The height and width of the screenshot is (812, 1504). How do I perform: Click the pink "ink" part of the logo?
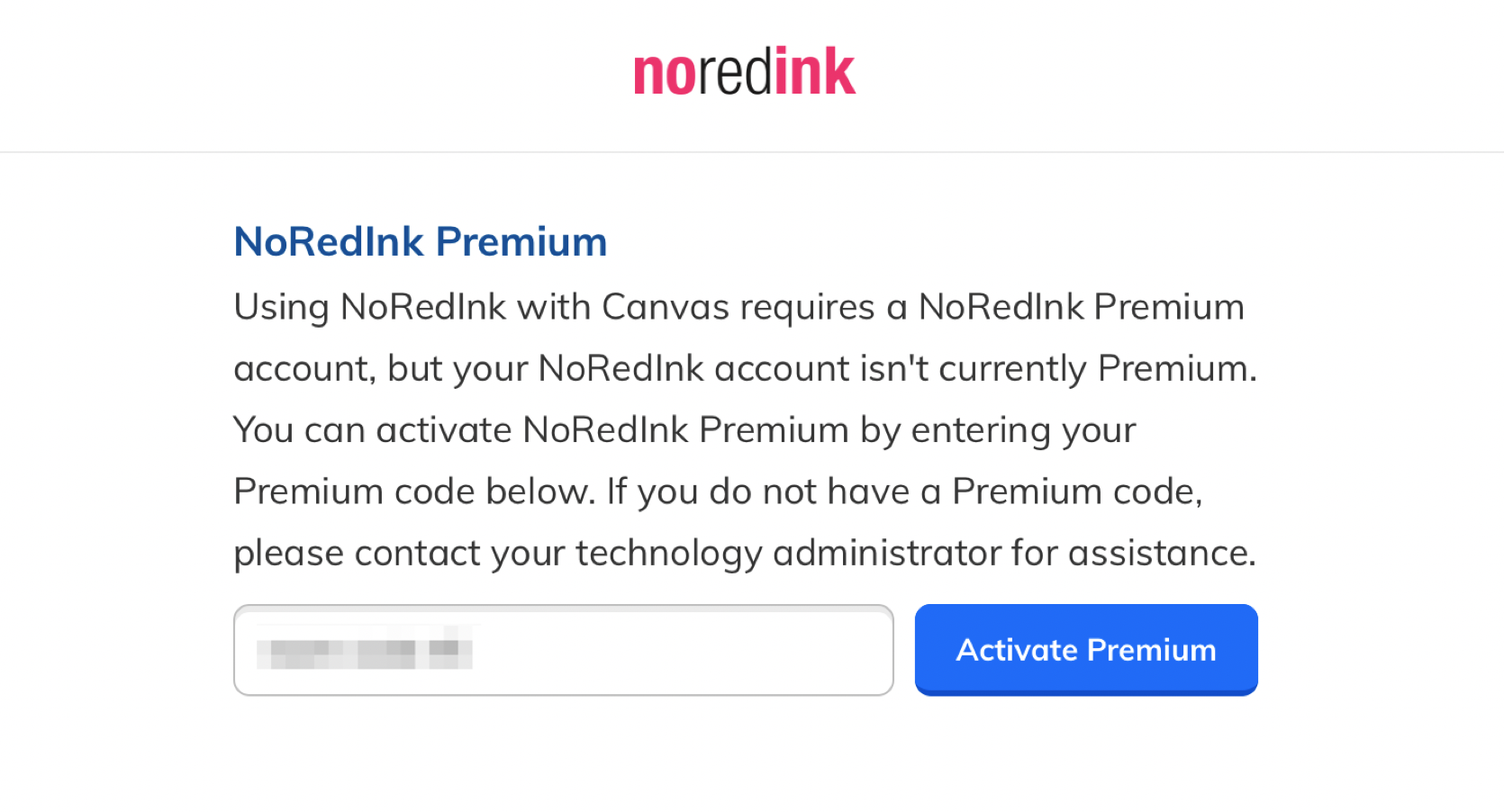[814, 71]
